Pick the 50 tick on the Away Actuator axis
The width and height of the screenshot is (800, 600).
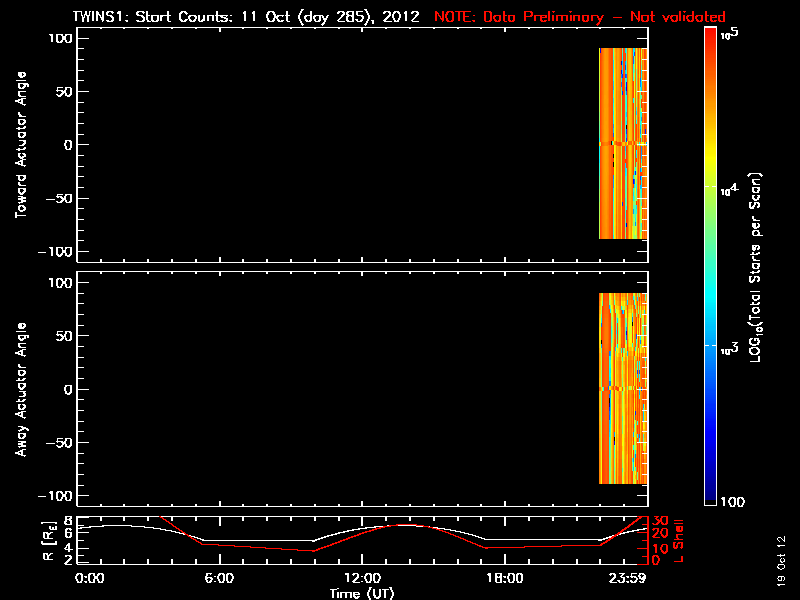click(64, 336)
